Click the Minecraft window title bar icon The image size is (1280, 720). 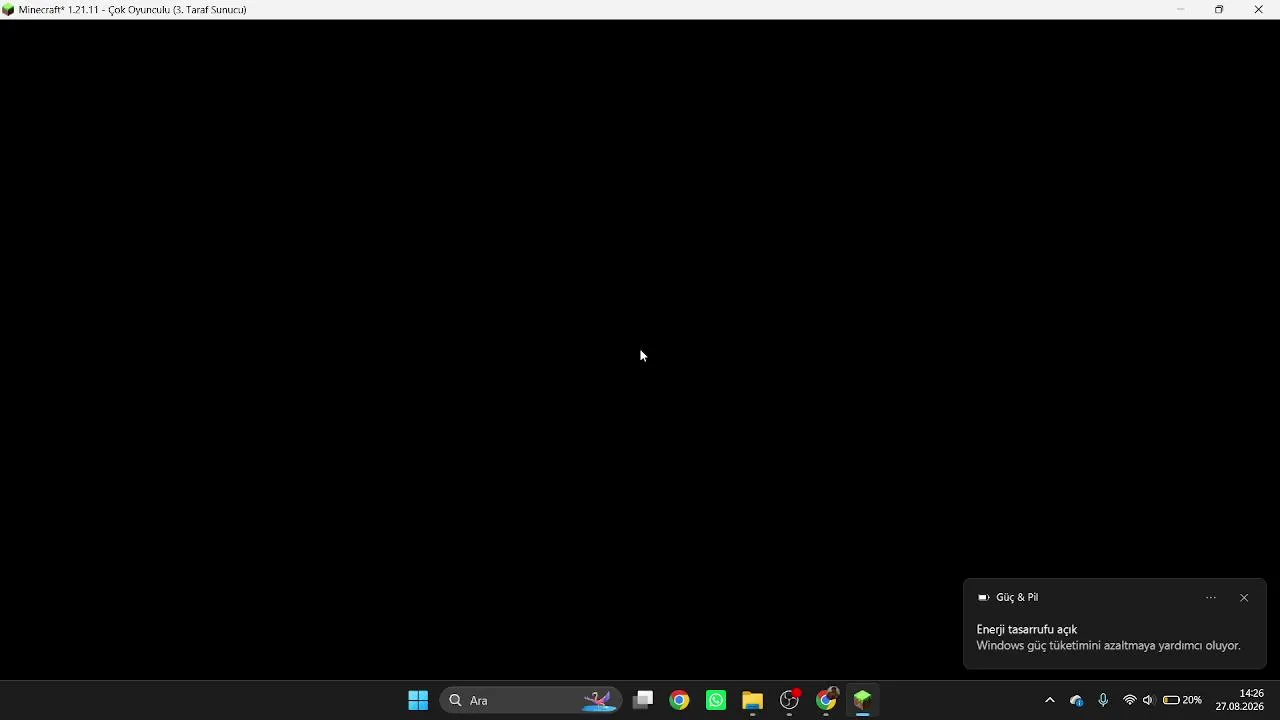[9, 9]
